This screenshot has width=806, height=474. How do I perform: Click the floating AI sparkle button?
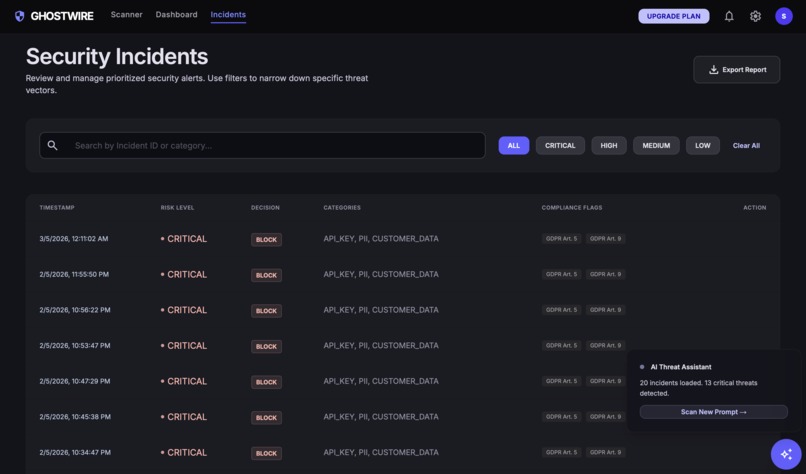tap(786, 454)
